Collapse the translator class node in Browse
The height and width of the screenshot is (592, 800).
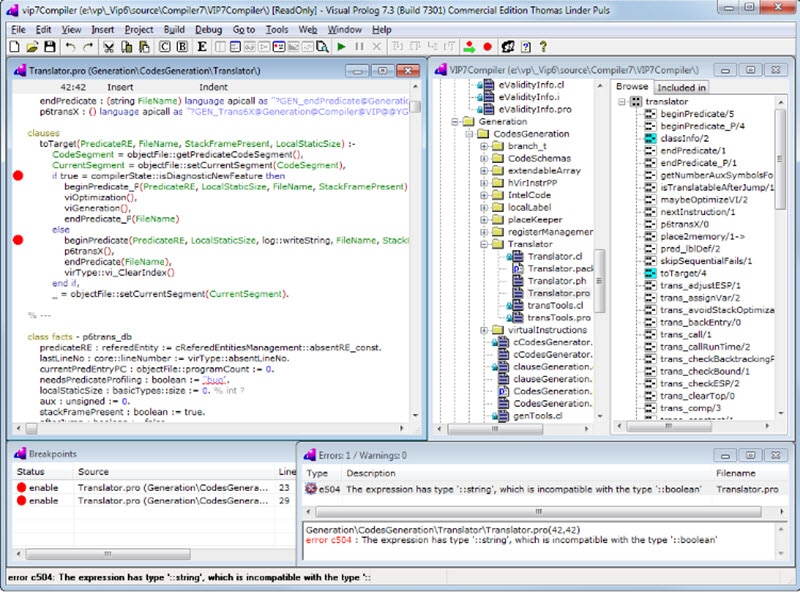pos(621,101)
